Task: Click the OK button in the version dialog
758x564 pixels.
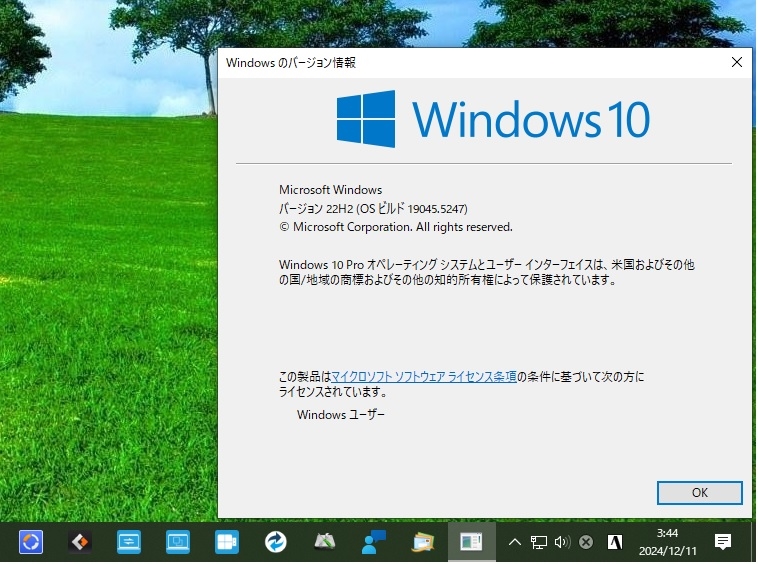Action: point(699,492)
